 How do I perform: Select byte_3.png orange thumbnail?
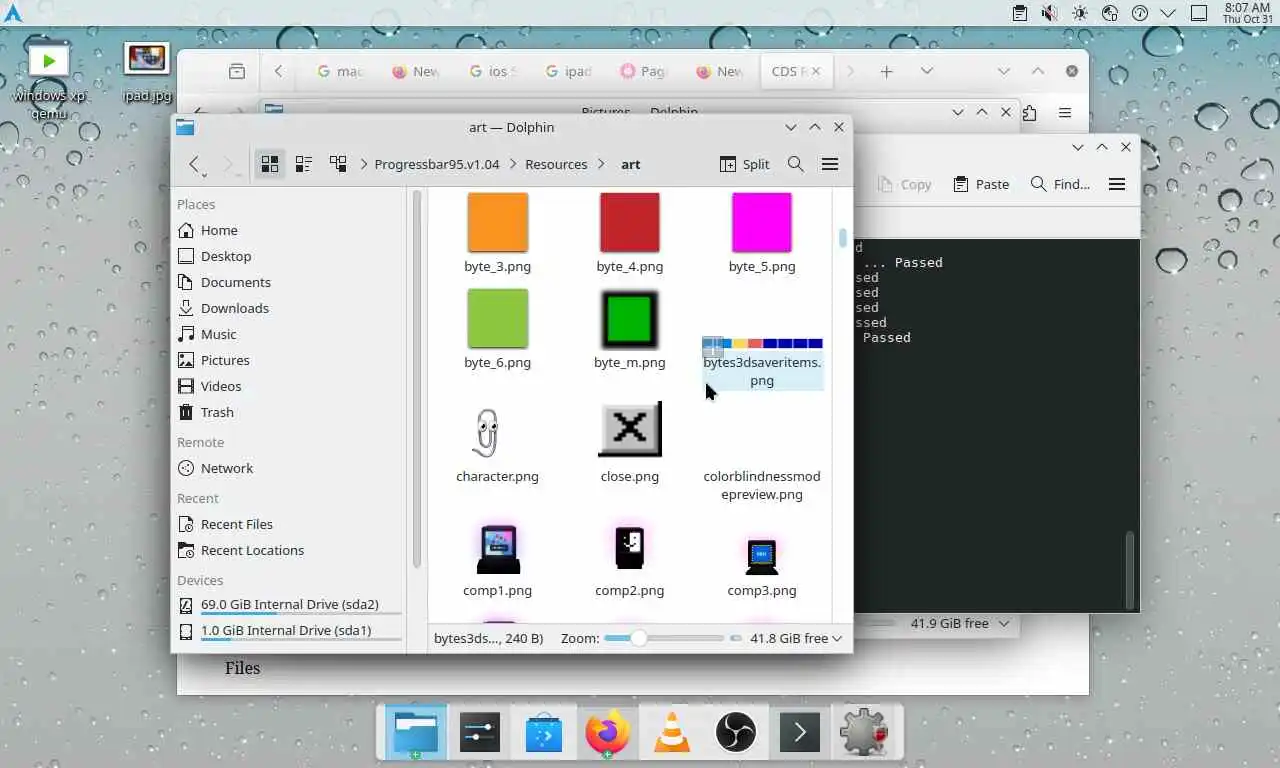497,222
